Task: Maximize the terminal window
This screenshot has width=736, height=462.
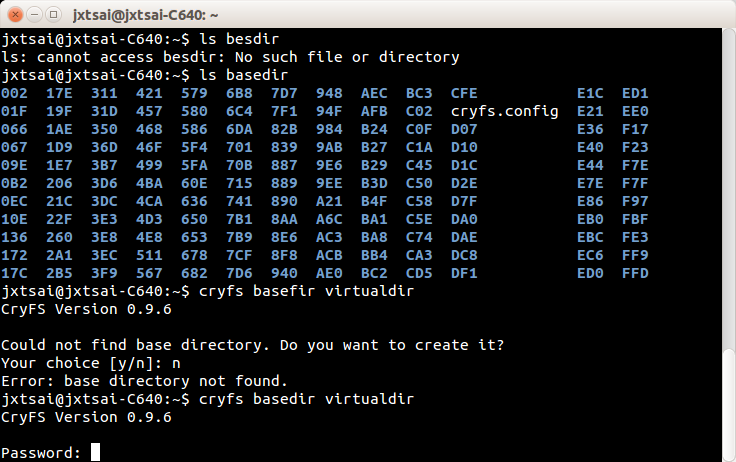Action: (54, 14)
